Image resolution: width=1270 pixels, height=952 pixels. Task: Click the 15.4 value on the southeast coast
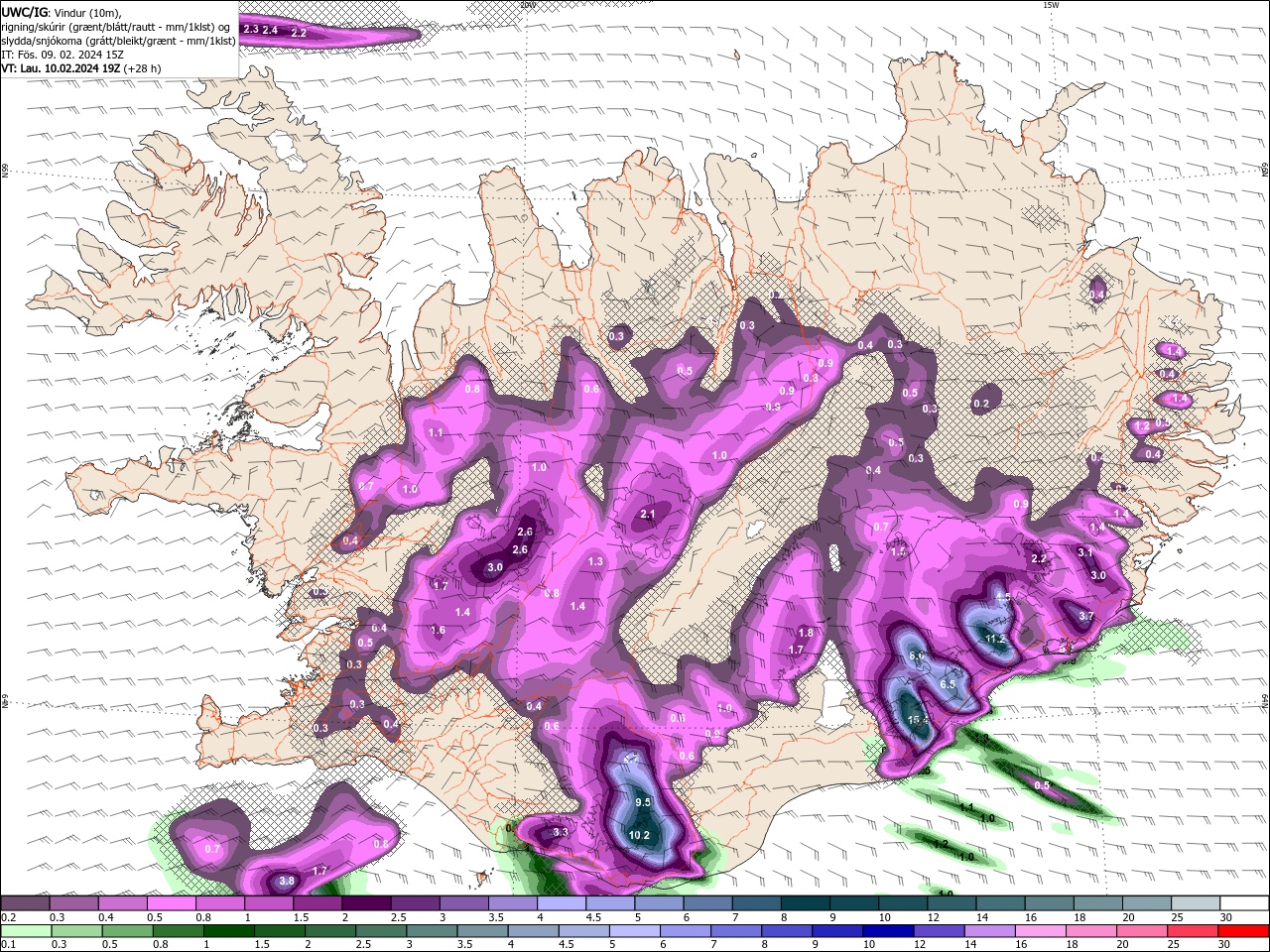918,720
